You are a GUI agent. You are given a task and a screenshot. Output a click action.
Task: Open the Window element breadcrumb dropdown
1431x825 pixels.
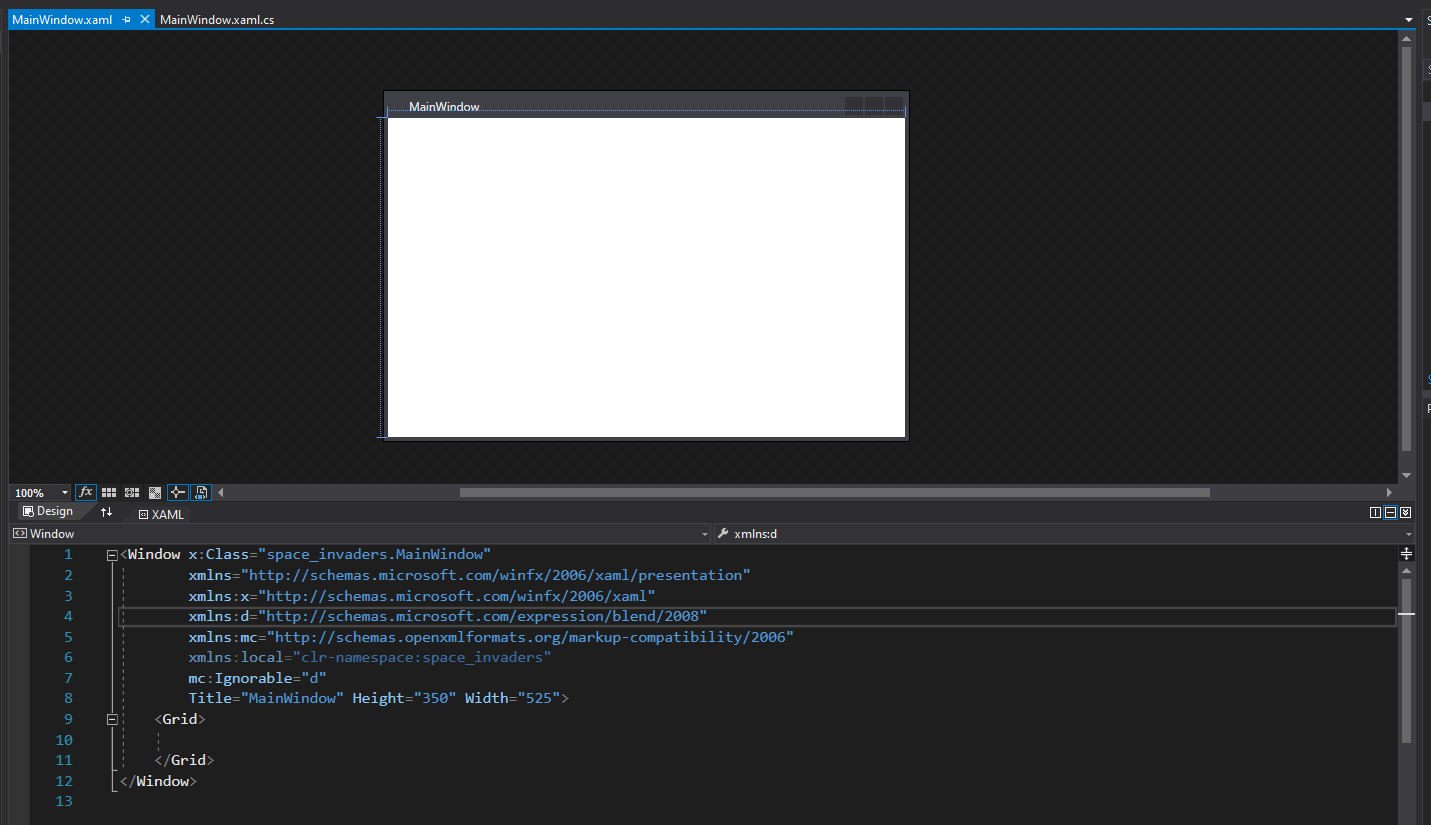coord(703,533)
